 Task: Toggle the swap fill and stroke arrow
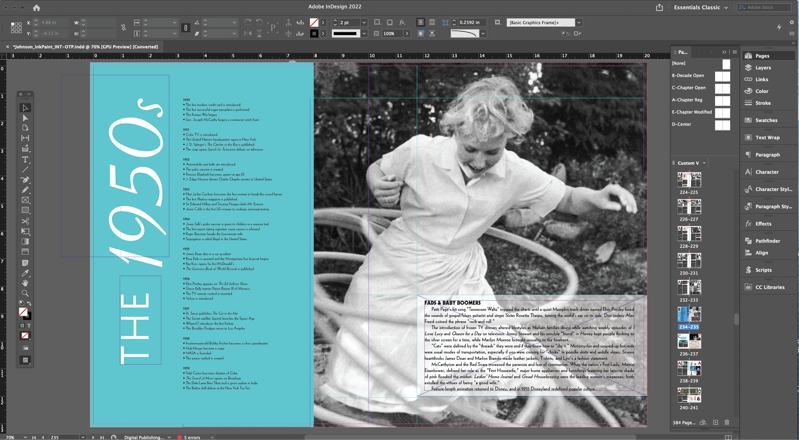tap(29, 304)
